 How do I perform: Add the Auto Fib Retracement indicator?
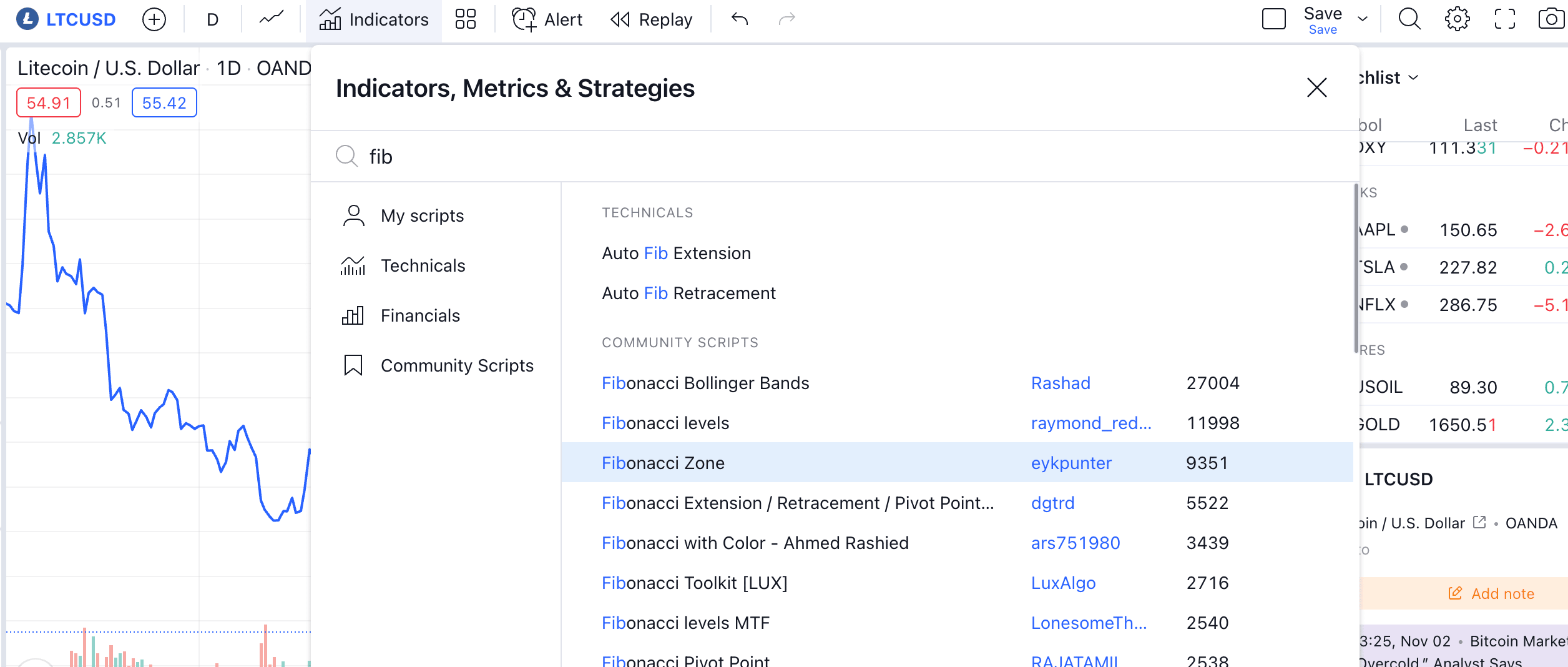[957, 293]
